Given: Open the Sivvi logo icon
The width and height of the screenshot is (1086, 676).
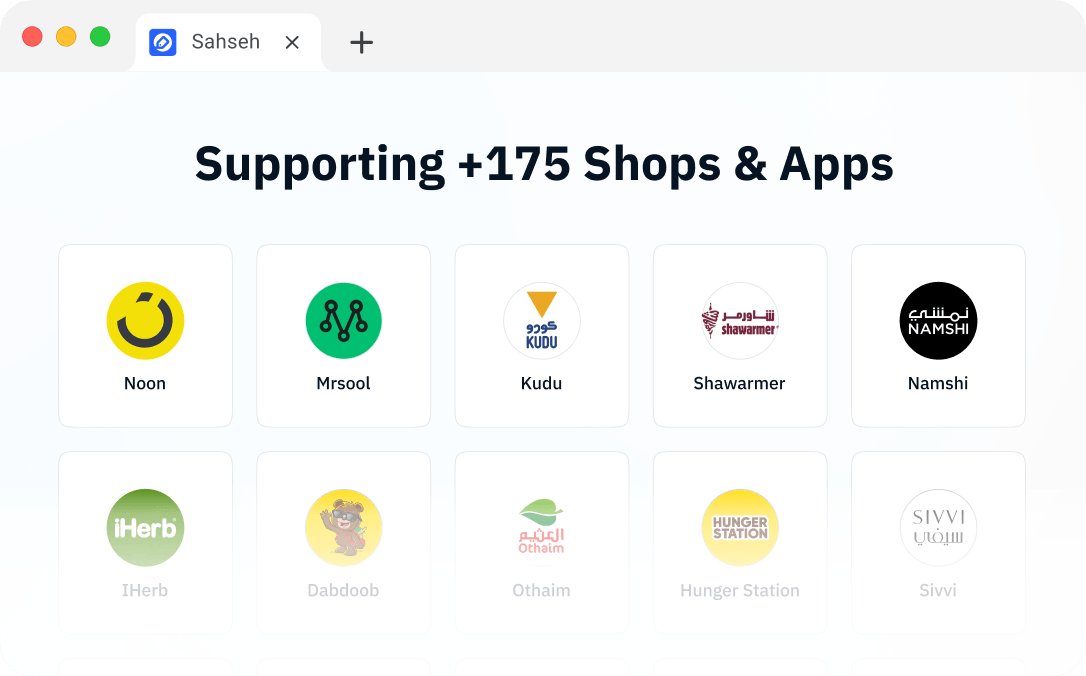Looking at the screenshot, I should 938,528.
